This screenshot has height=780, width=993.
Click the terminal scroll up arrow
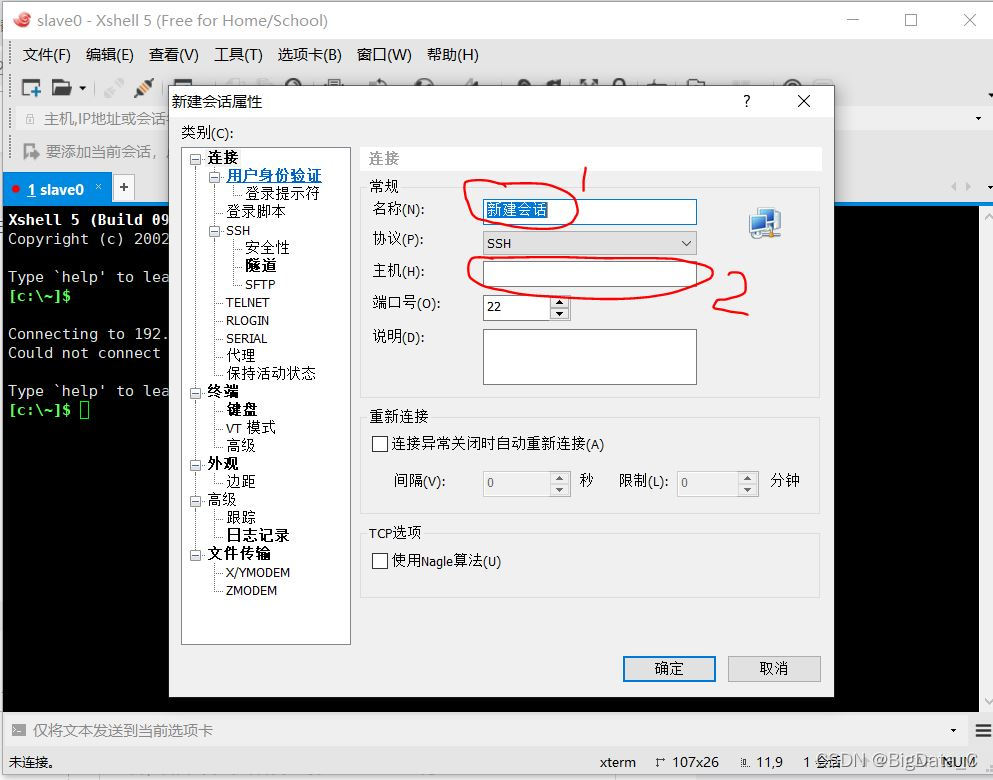coord(988,217)
